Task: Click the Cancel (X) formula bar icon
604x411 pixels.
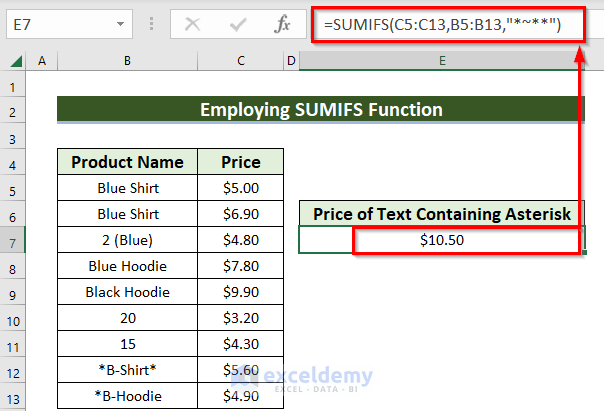Action: tap(194, 22)
